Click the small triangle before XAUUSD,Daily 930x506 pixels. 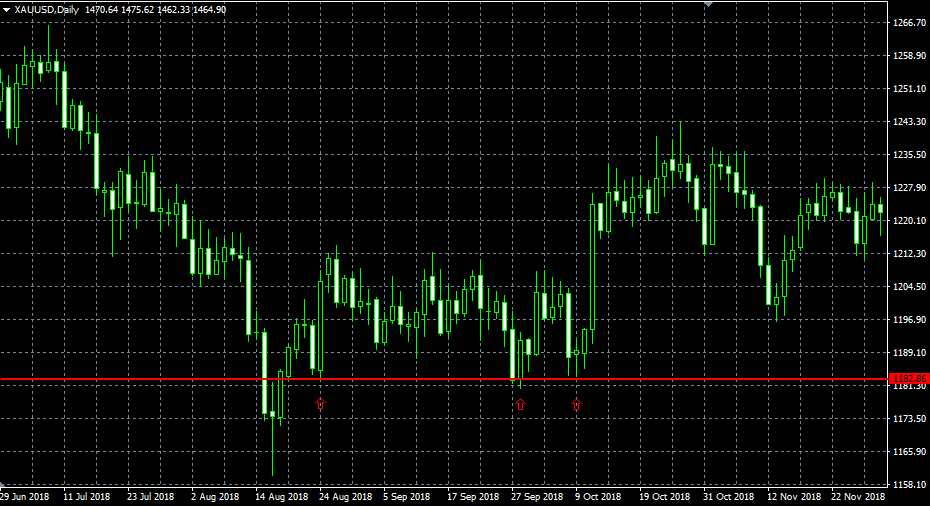pyautogui.click(x=7, y=10)
